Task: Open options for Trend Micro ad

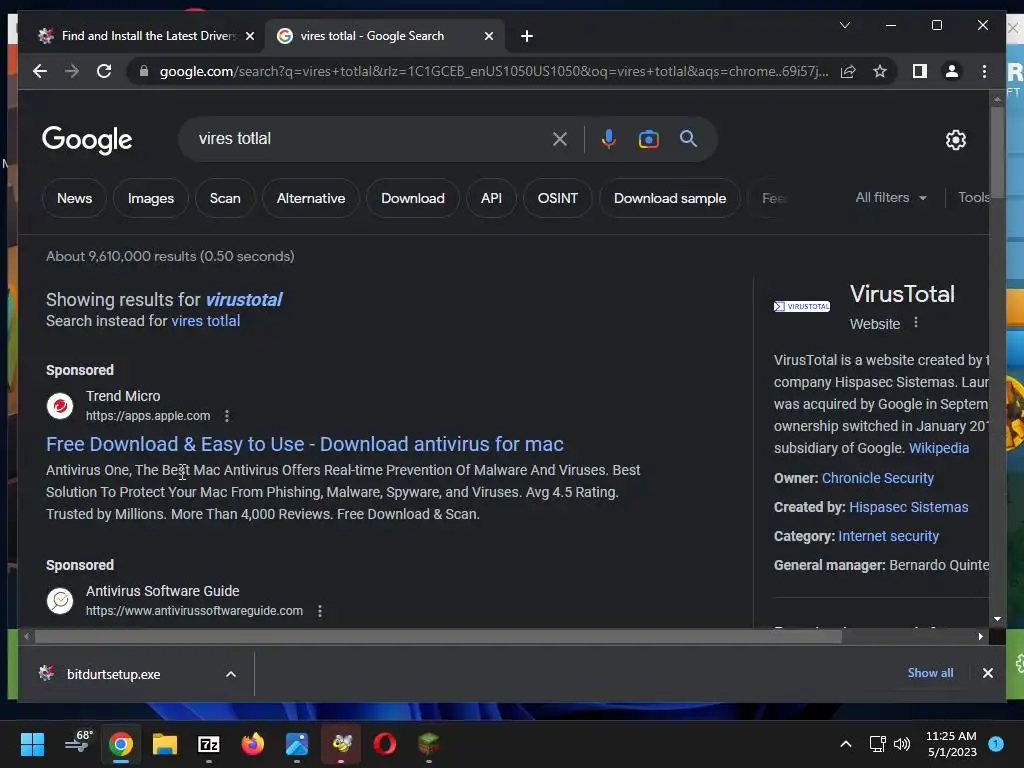Action: [227, 416]
